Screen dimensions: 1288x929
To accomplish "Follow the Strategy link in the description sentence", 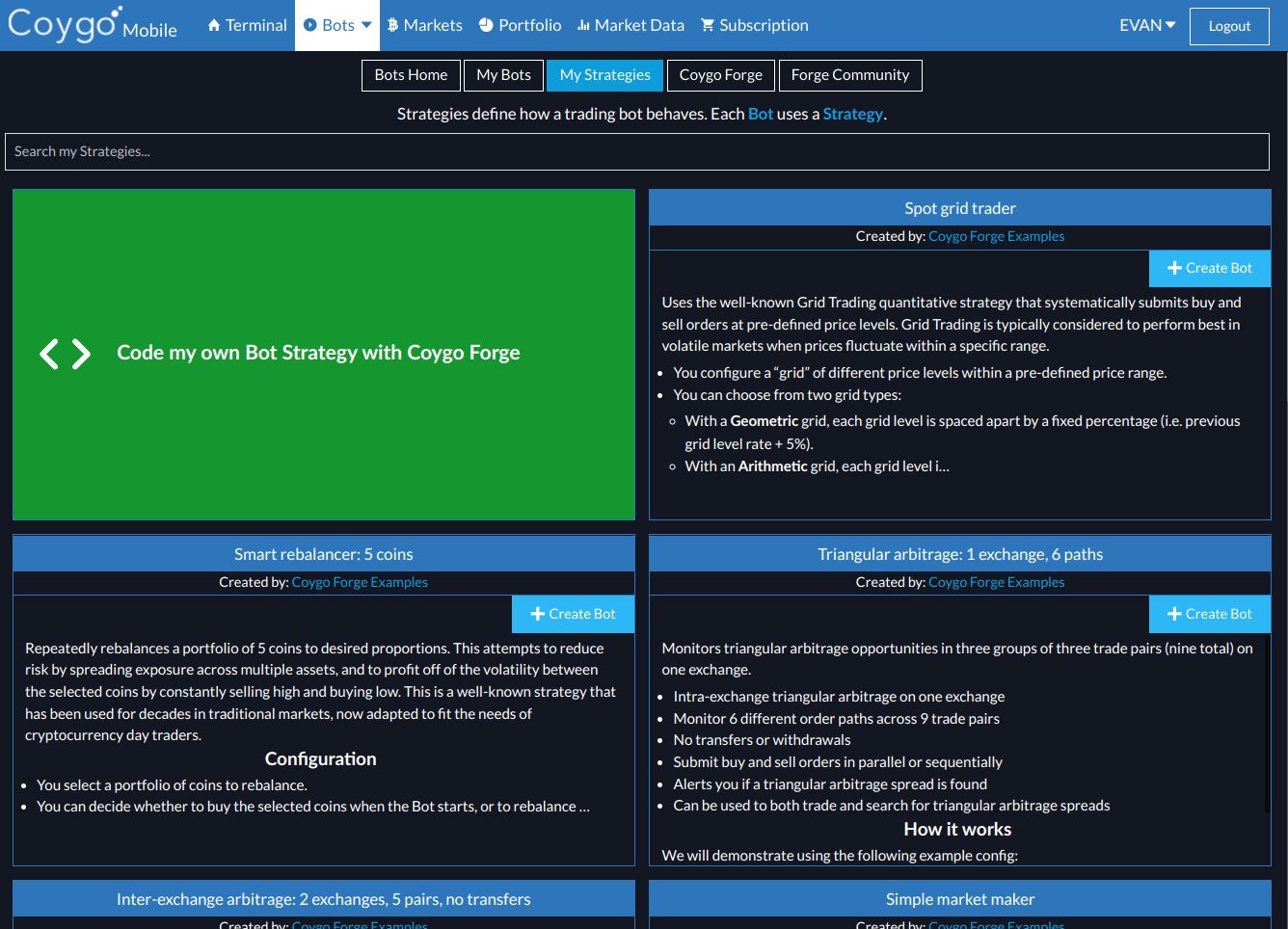I will coord(853,114).
